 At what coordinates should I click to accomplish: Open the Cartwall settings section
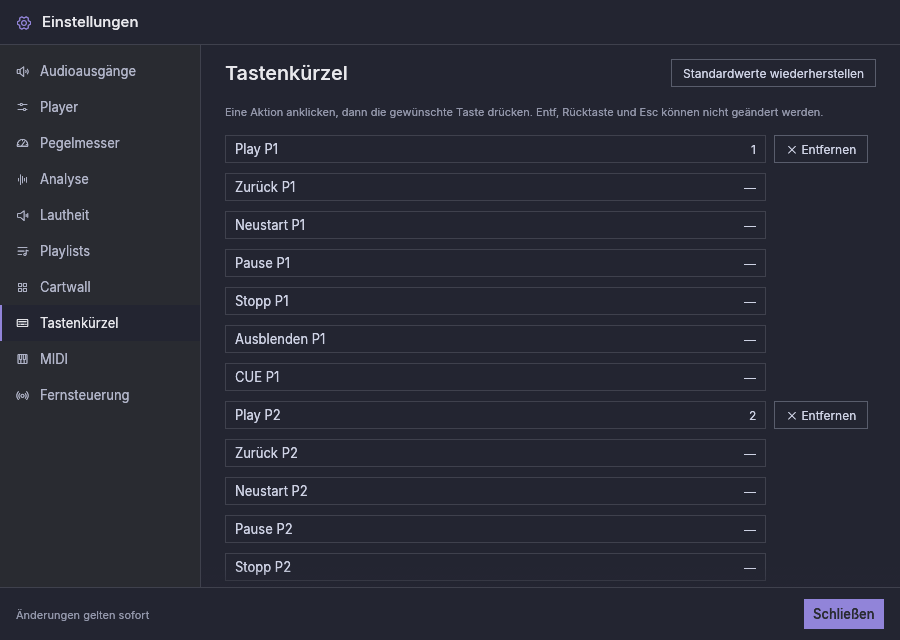tap(100, 288)
